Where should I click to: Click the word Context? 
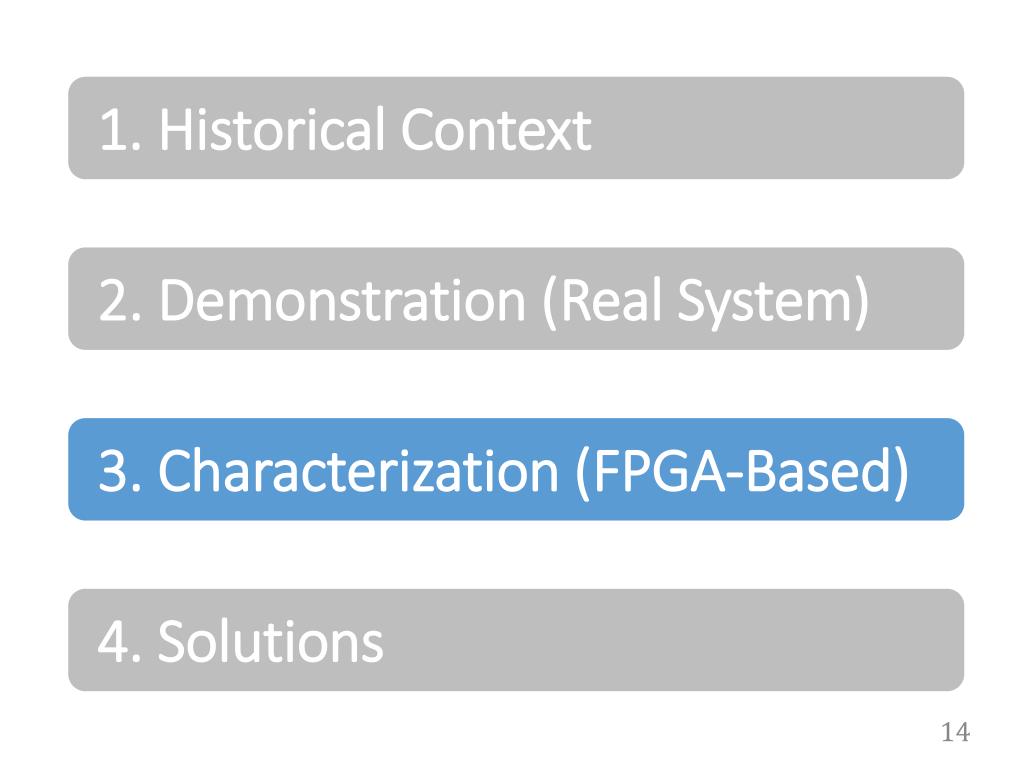[496, 129]
